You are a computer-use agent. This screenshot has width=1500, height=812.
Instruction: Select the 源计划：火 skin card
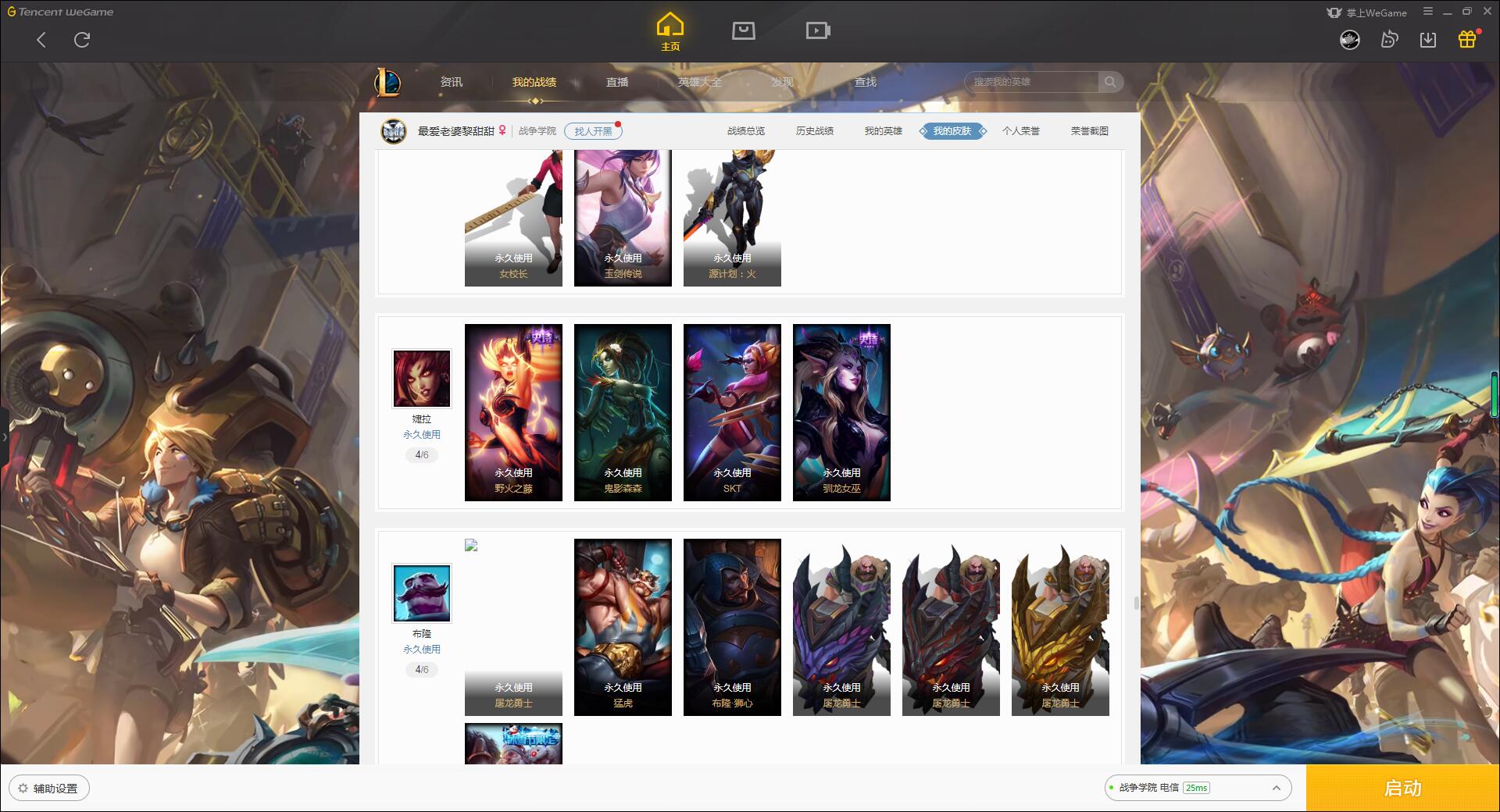pos(732,219)
